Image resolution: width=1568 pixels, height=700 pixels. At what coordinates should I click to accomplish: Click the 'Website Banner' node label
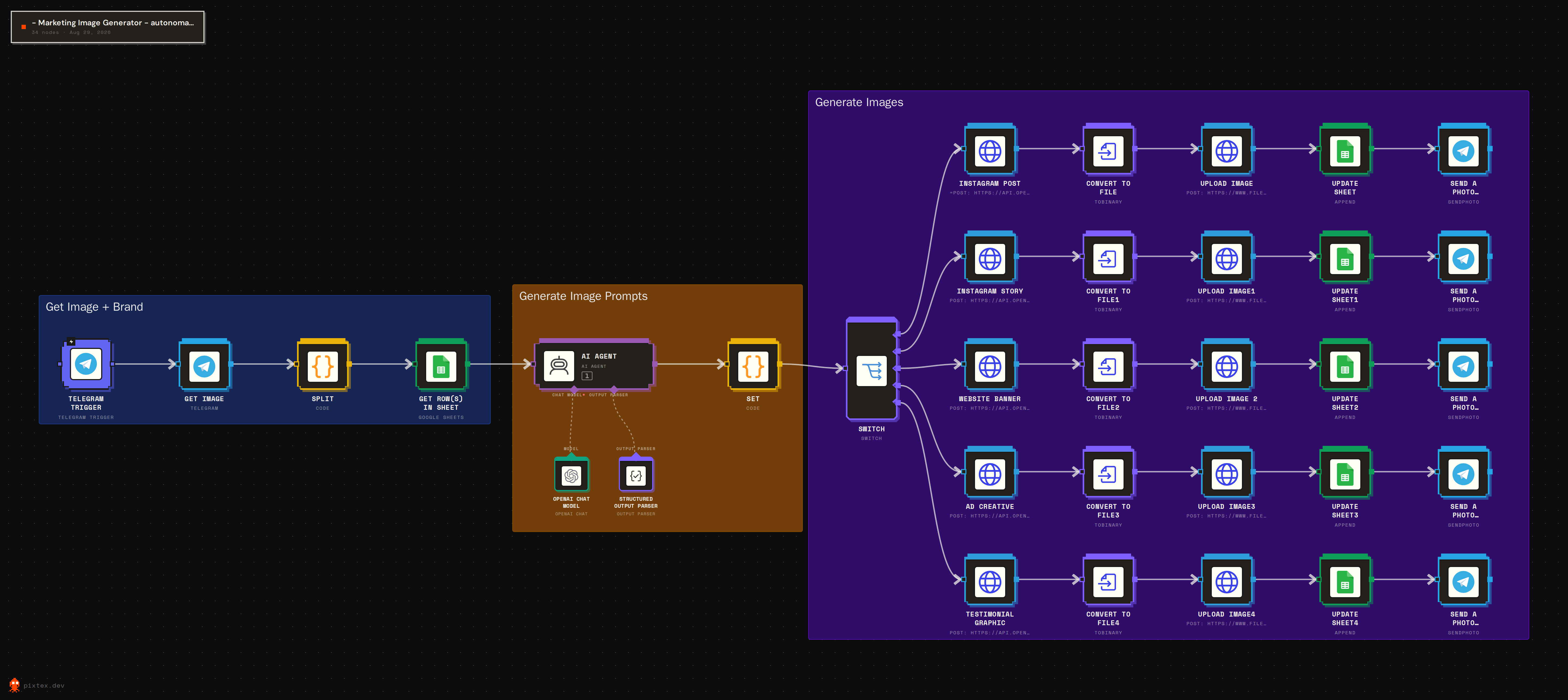(x=990, y=399)
